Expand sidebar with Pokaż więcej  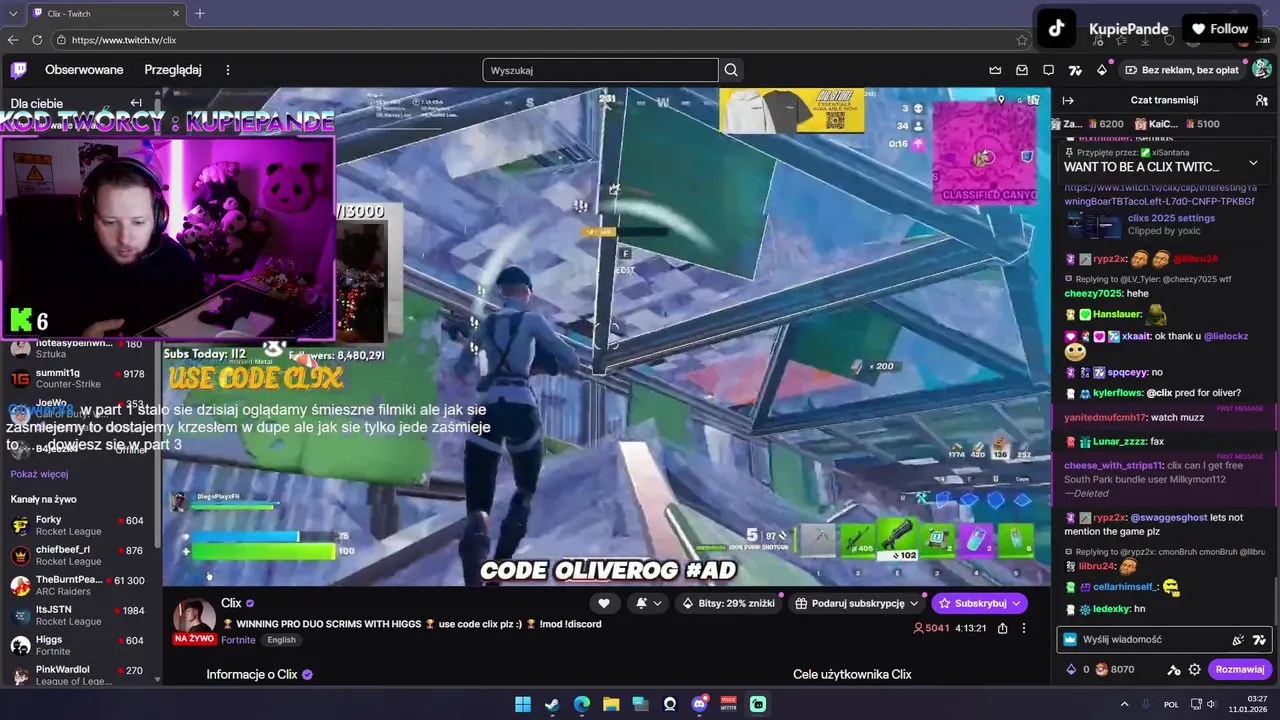tap(39, 474)
